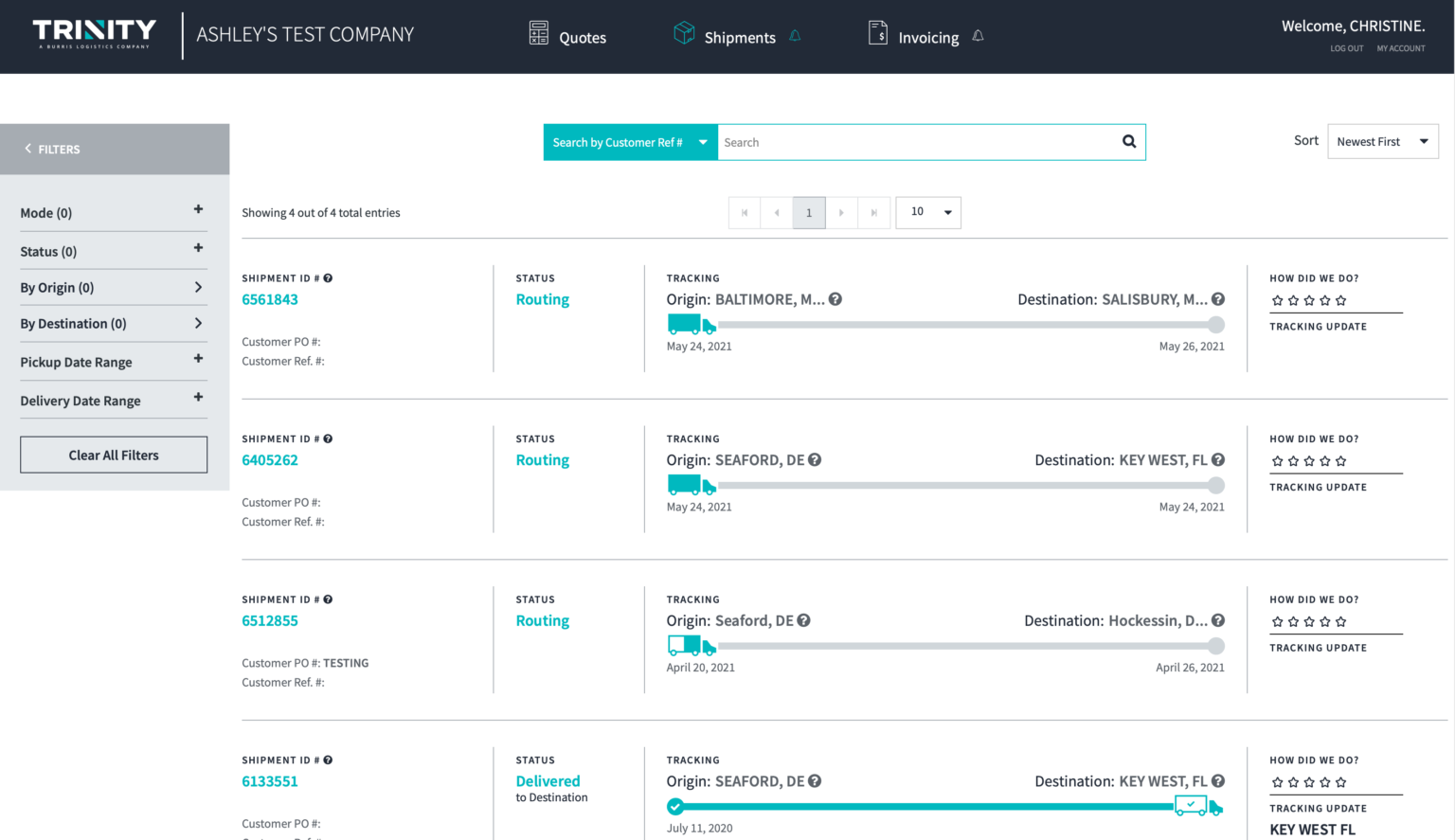Open the Newest First sort dropdown
Viewport: 1455px width, 840px height.
click(x=1382, y=142)
